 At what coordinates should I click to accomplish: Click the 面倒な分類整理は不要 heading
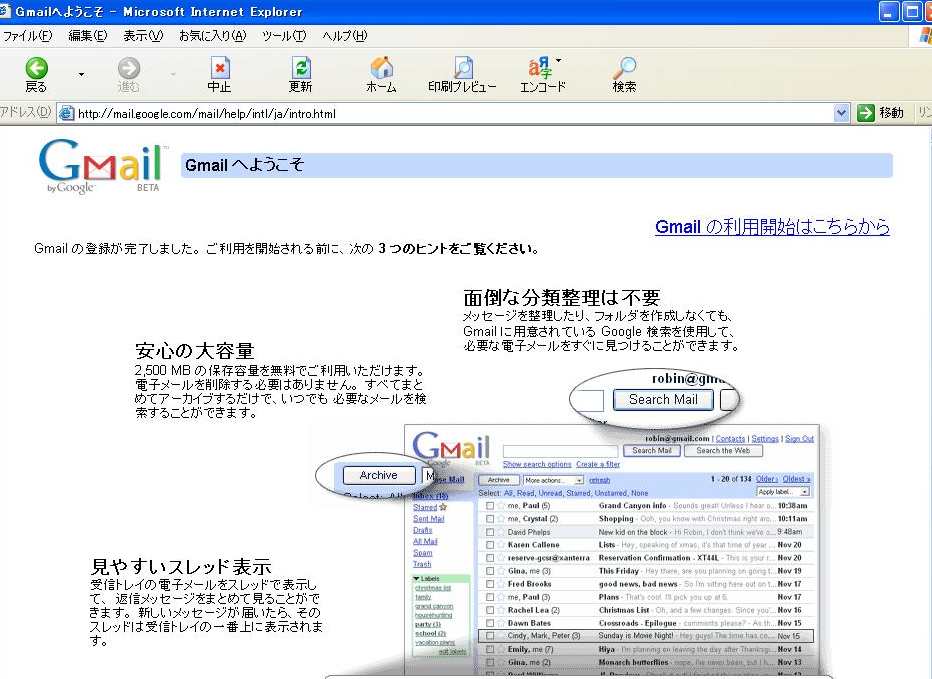pos(562,297)
